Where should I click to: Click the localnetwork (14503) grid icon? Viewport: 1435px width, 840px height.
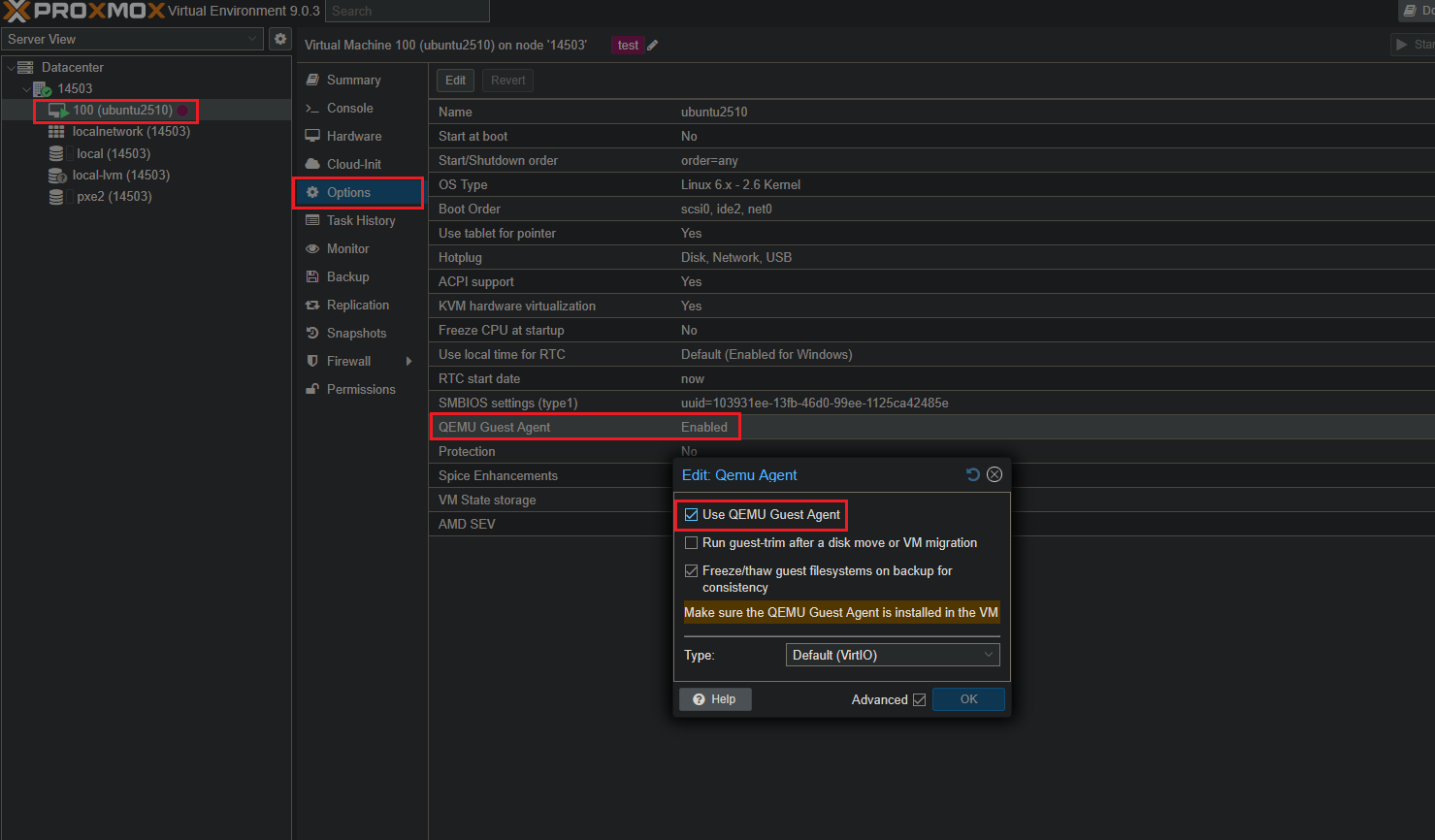tap(57, 132)
